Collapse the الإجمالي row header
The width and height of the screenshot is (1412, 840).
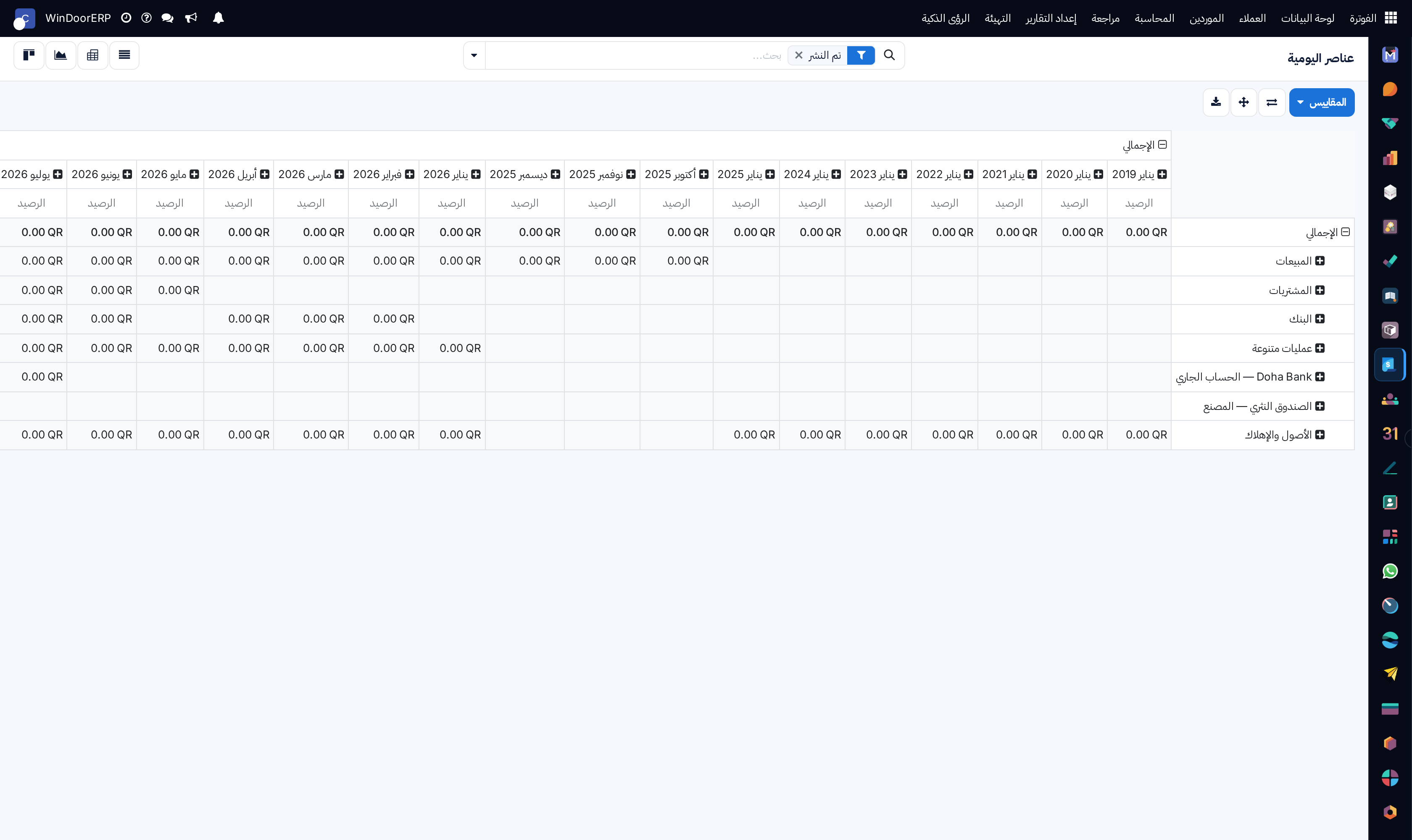point(1345,232)
